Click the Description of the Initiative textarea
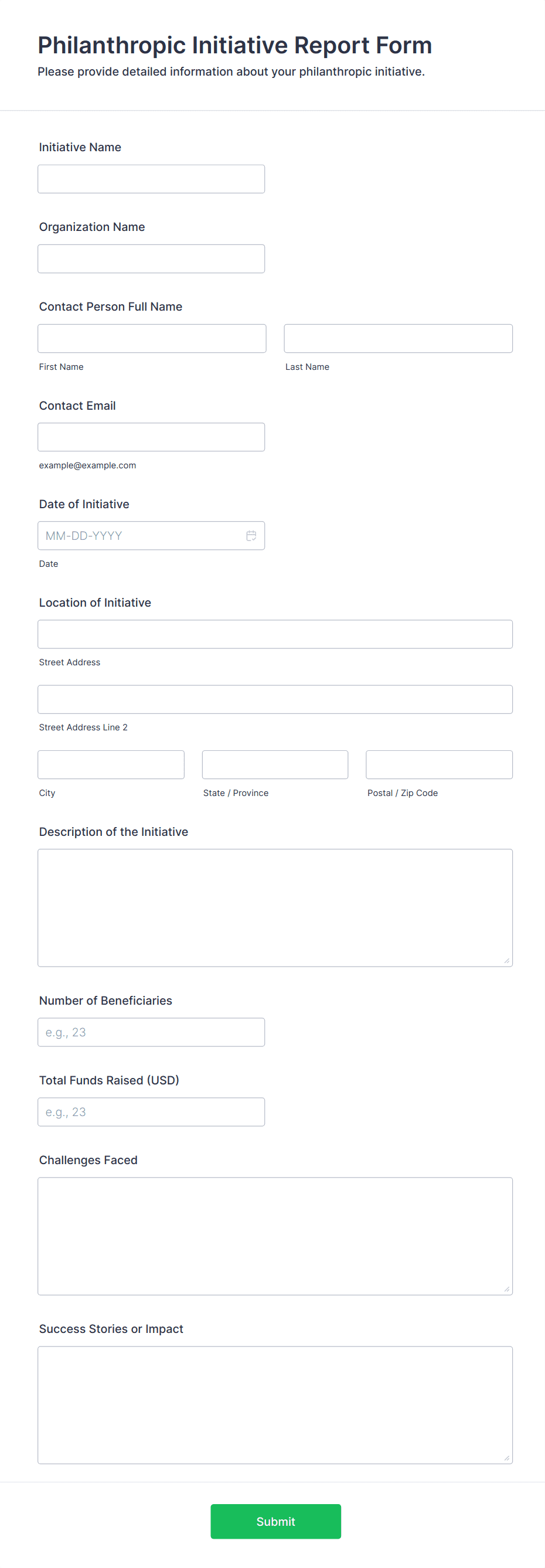Image resolution: width=545 pixels, height=1568 pixels. click(275, 907)
